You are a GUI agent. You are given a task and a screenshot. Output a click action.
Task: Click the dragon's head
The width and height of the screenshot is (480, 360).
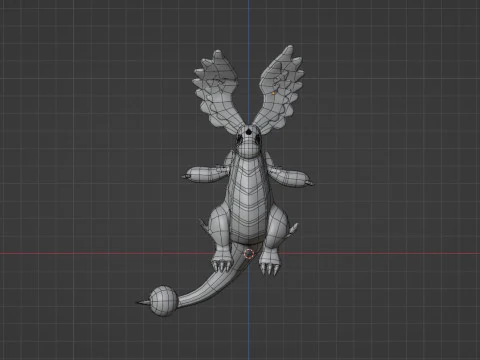tap(249, 140)
